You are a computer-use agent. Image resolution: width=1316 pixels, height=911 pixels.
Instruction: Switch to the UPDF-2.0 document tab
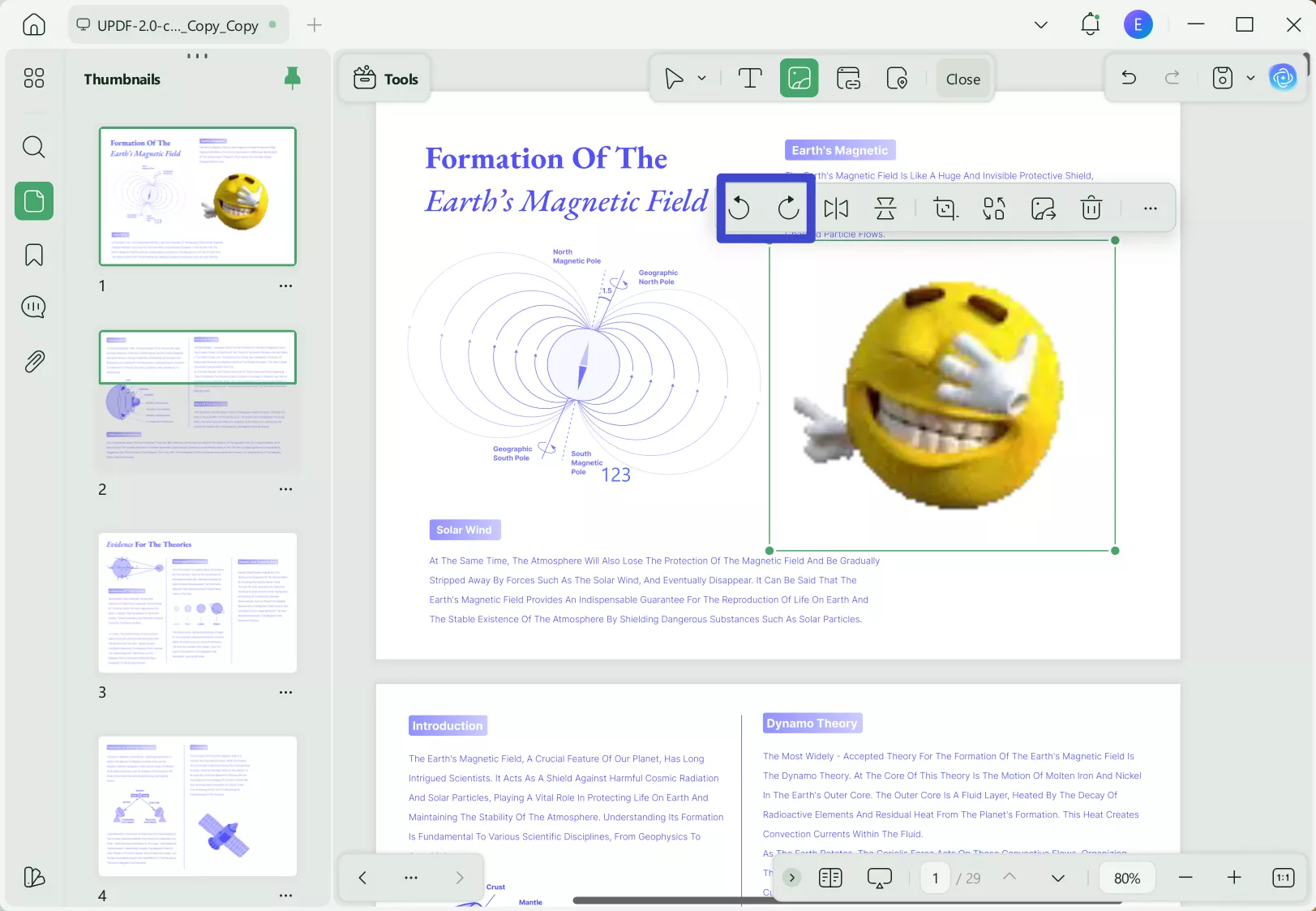click(x=177, y=25)
